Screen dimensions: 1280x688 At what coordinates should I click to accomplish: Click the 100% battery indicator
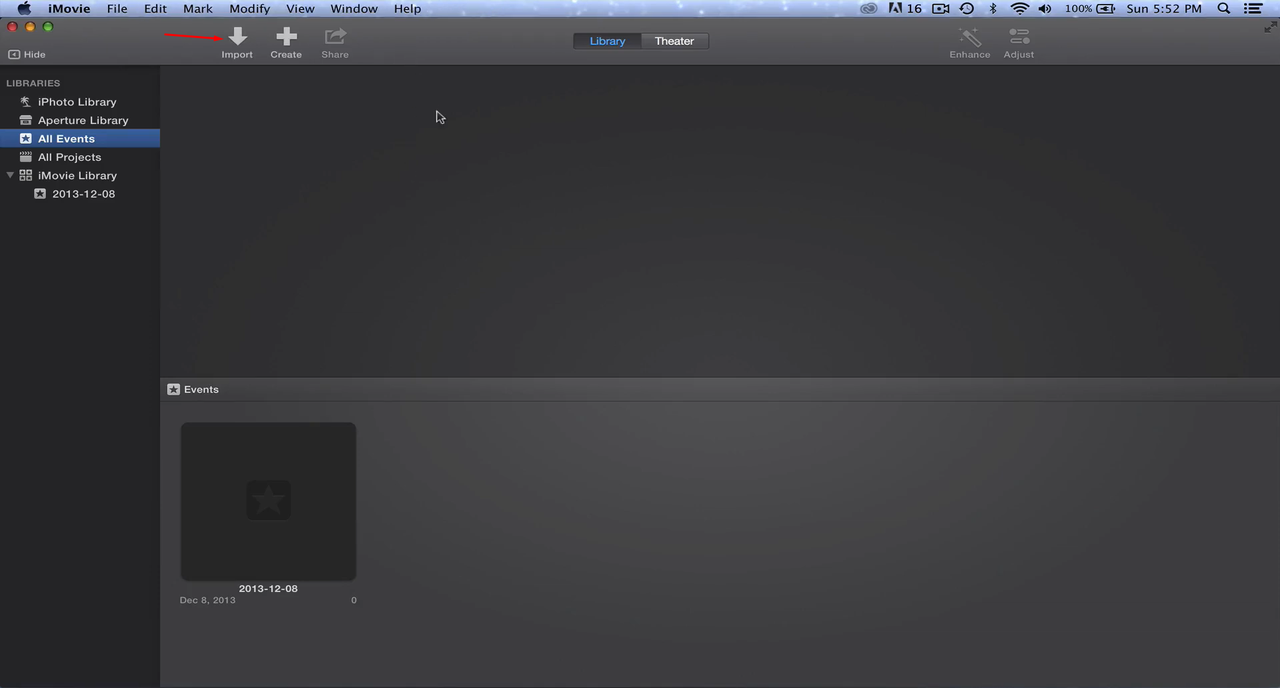[1090, 8]
